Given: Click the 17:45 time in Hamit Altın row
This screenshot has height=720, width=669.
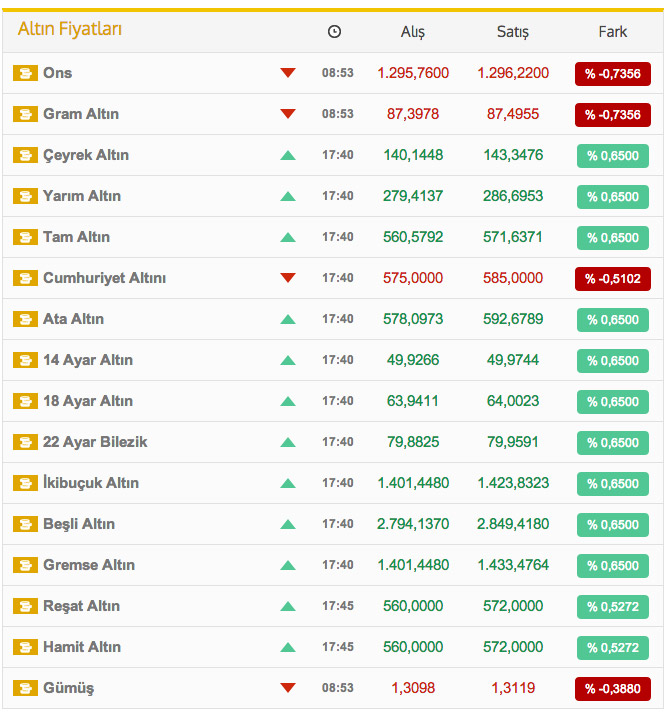Looking at the screenshot, I should tap(337, 647).
